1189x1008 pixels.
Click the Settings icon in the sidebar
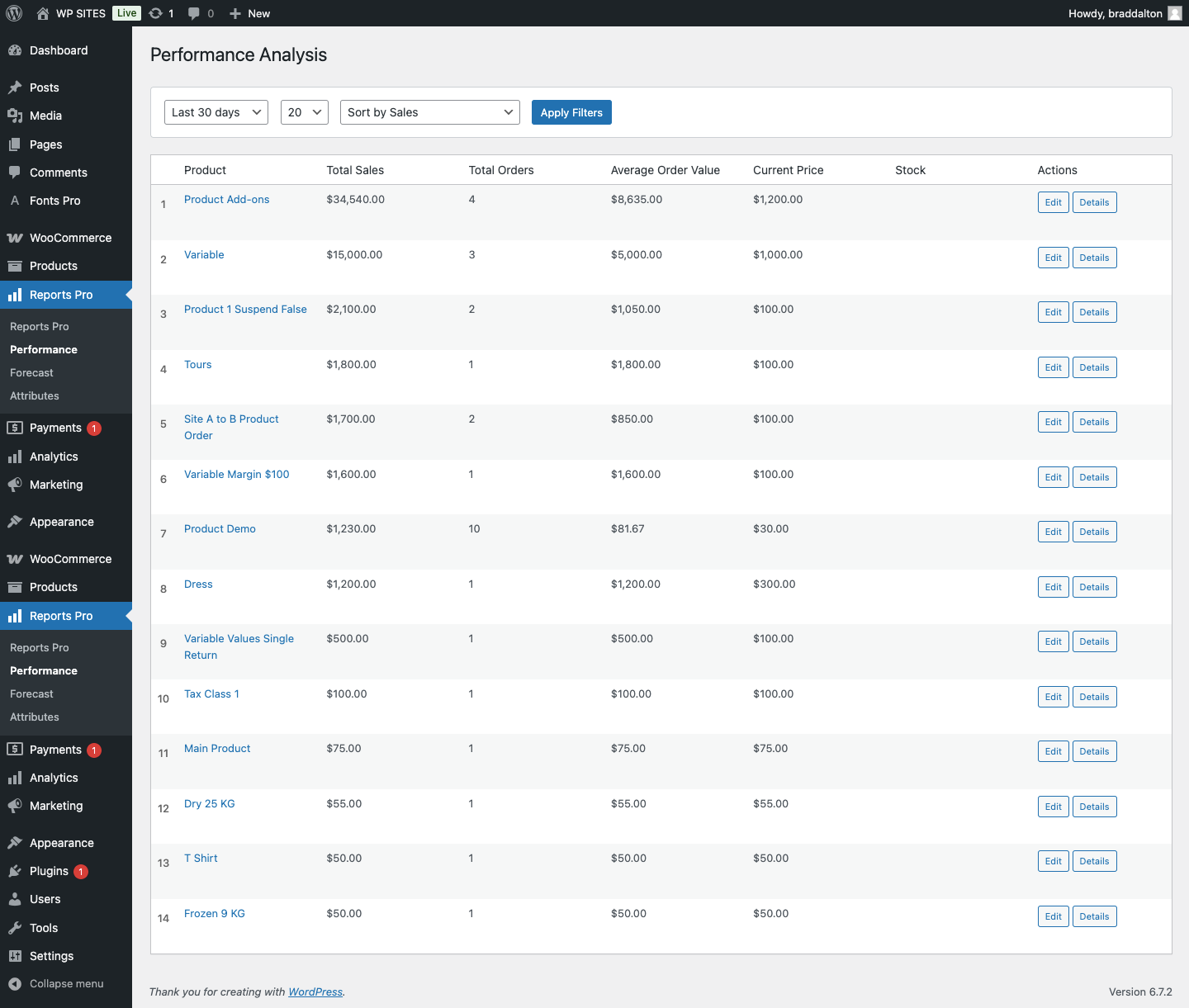pos(15,956)
